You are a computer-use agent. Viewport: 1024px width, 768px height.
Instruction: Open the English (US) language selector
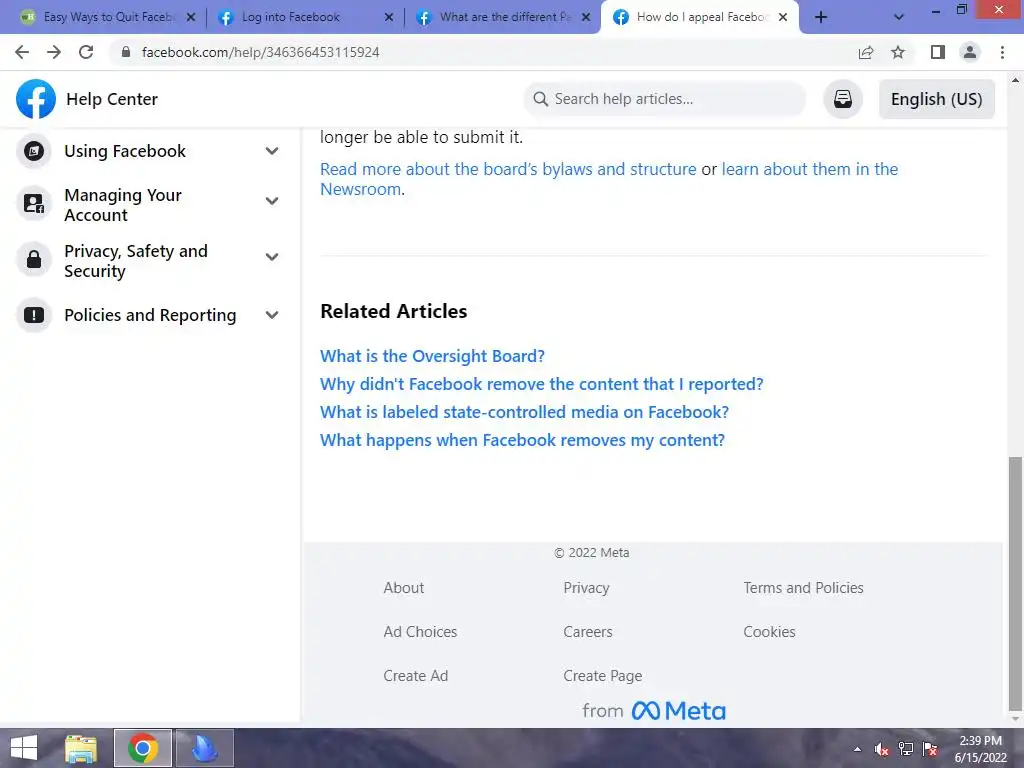[936, 99]
